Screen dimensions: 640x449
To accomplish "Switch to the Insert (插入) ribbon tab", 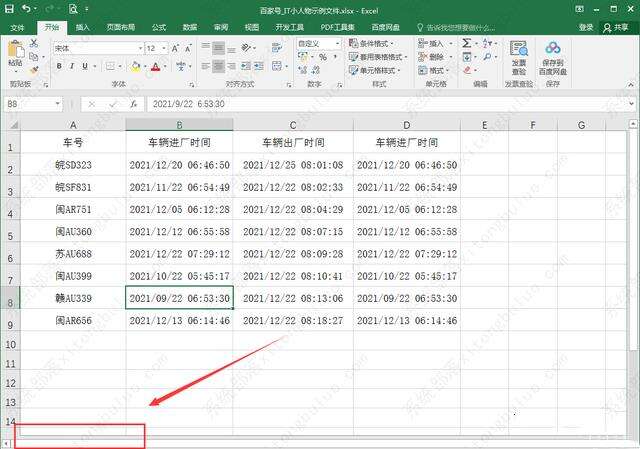I will tap(83, 27).
